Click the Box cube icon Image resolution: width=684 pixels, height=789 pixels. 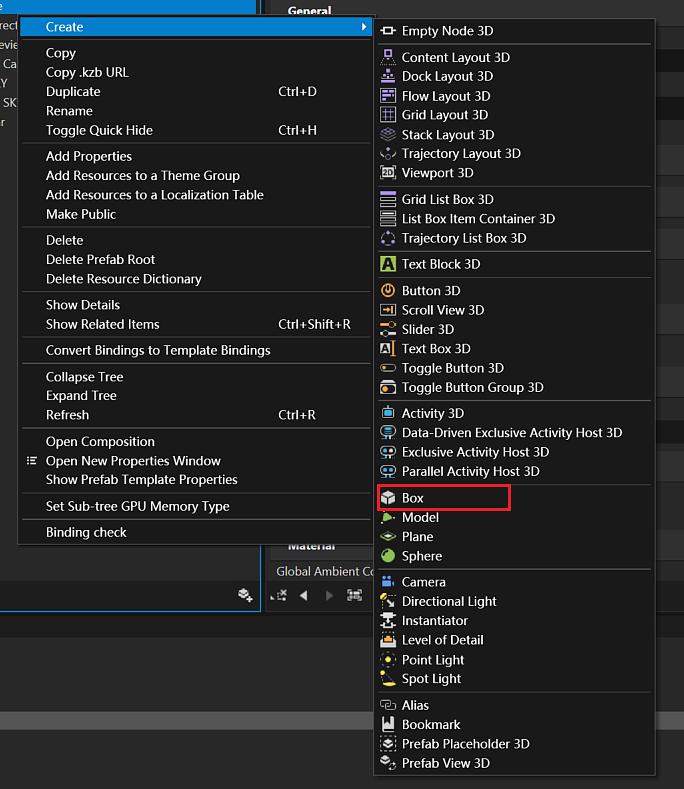tap(388, 498)
